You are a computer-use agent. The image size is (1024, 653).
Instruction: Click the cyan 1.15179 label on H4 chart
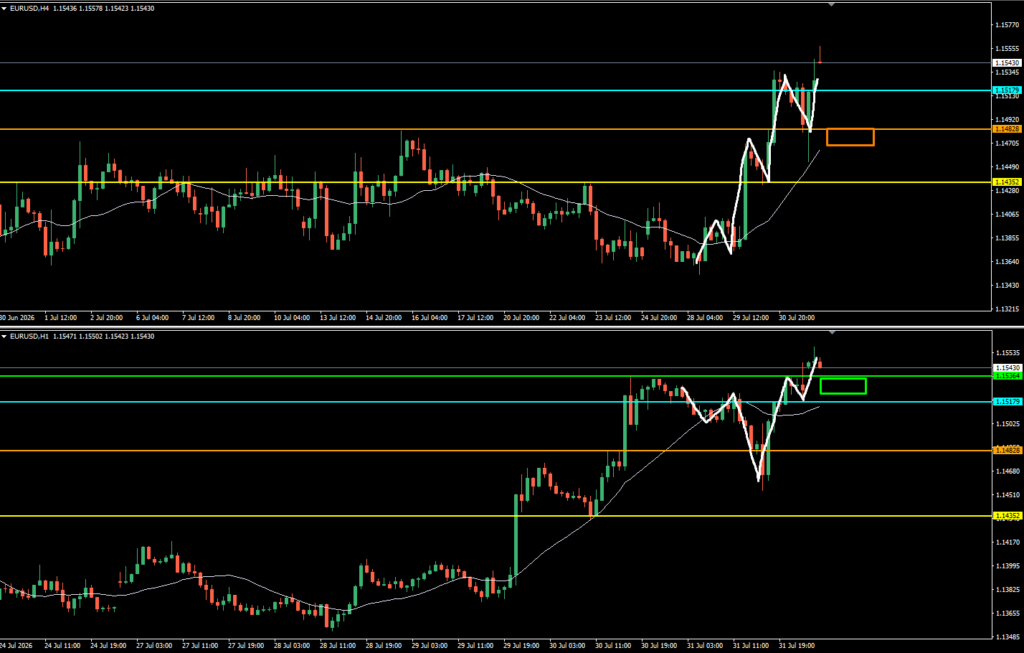click(x=1006, y=90)
